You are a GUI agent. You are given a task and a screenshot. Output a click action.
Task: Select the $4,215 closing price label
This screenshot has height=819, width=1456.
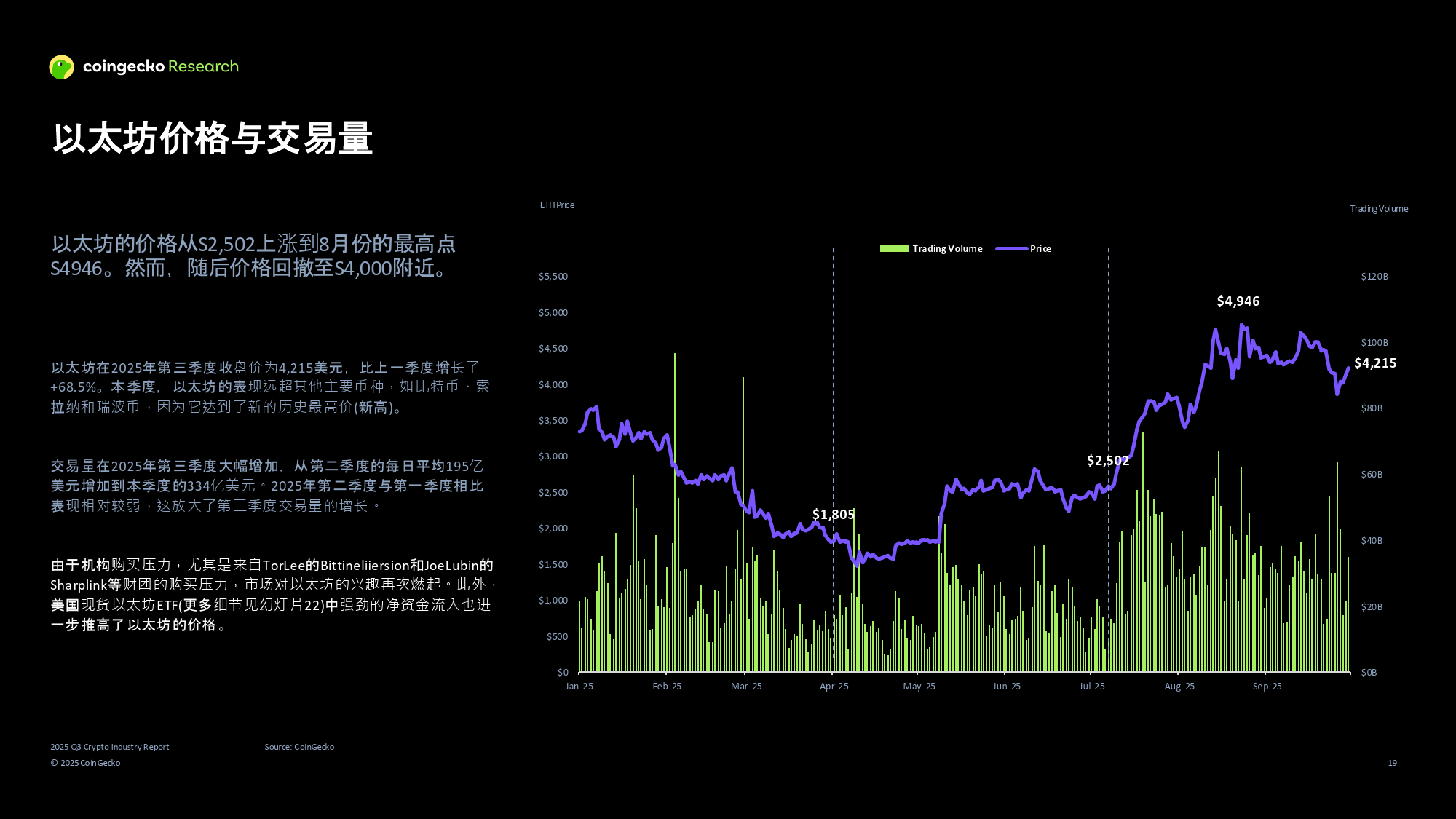[x=1374, y=363]
